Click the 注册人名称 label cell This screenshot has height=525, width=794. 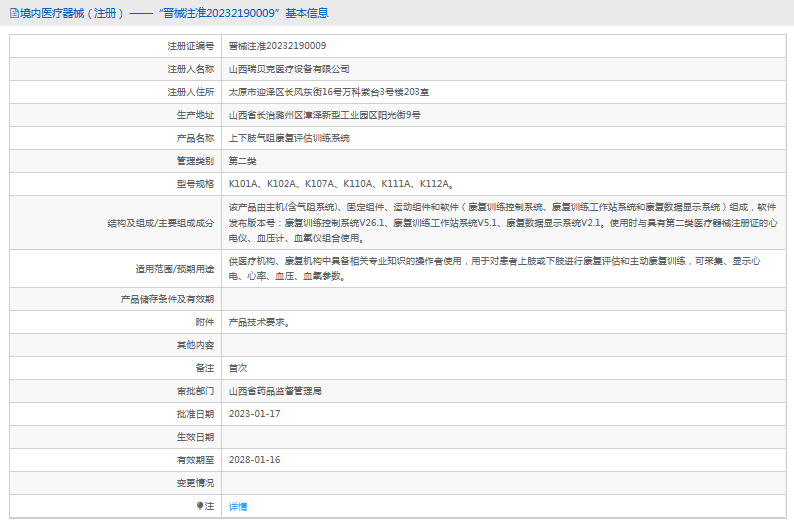tap(115, 69)
